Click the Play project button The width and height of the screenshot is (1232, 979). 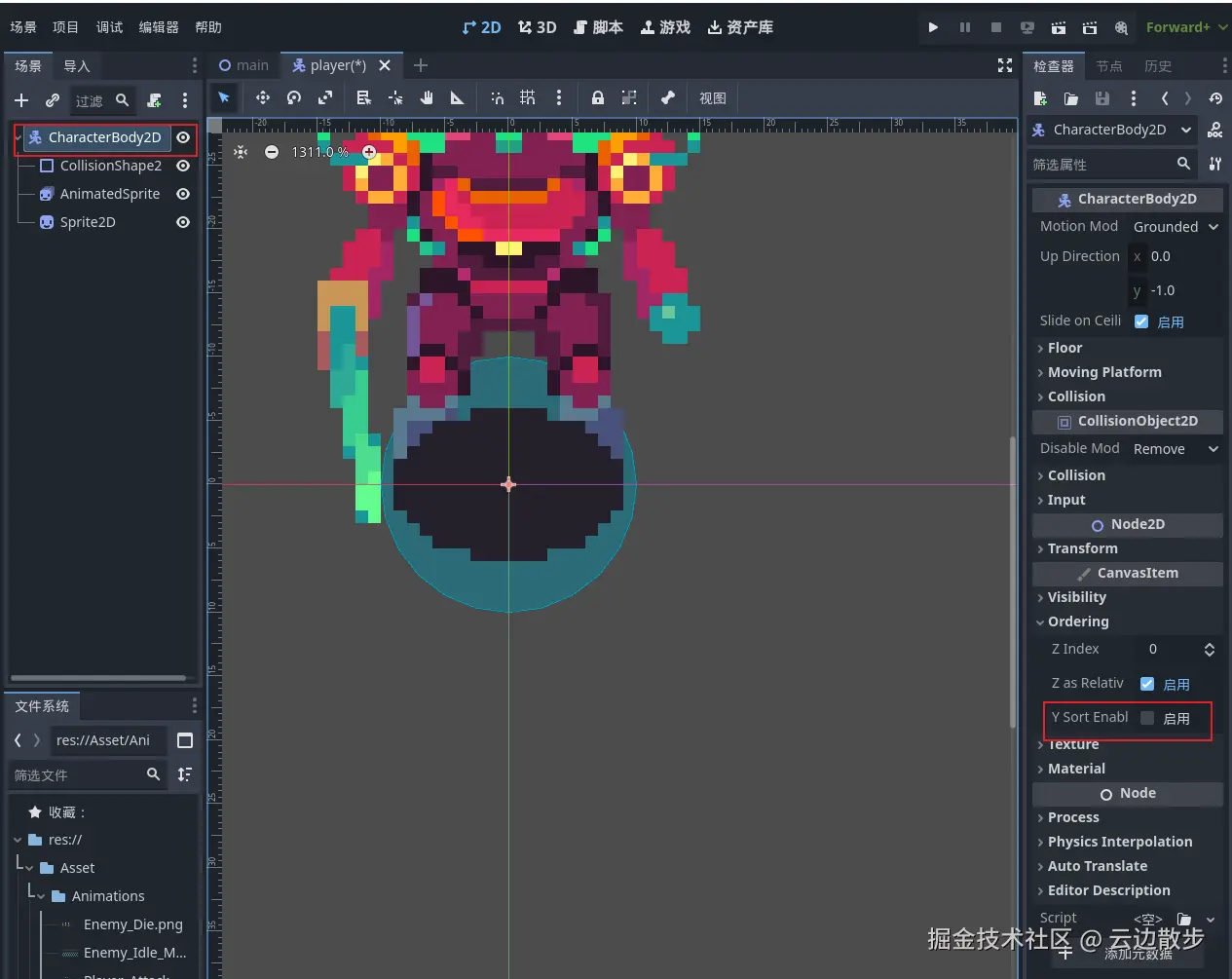click(x=933, y=27)
